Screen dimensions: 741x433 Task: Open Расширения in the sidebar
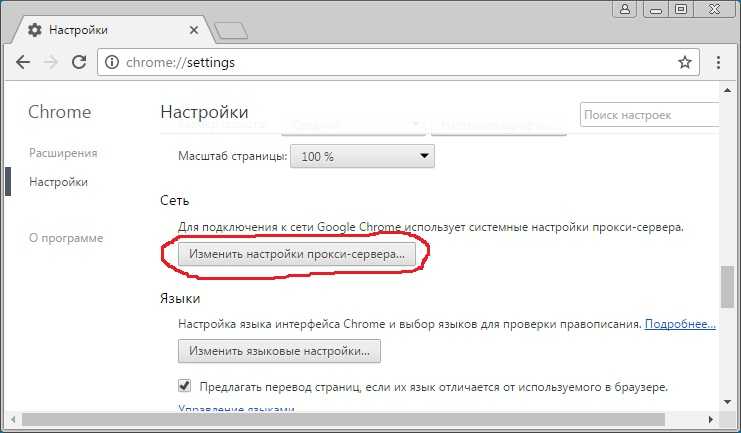click(63, 153)
